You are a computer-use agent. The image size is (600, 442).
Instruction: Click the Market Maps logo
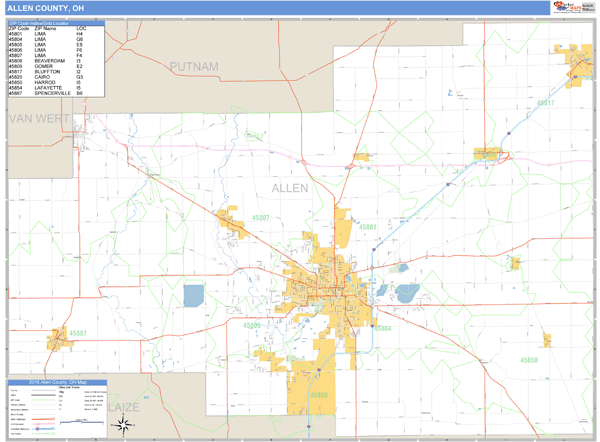coord(565,7)
